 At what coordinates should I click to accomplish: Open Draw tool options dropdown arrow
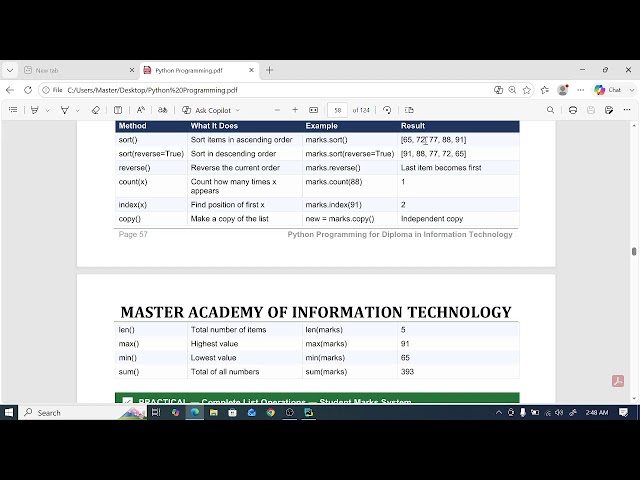pos(78,110)
